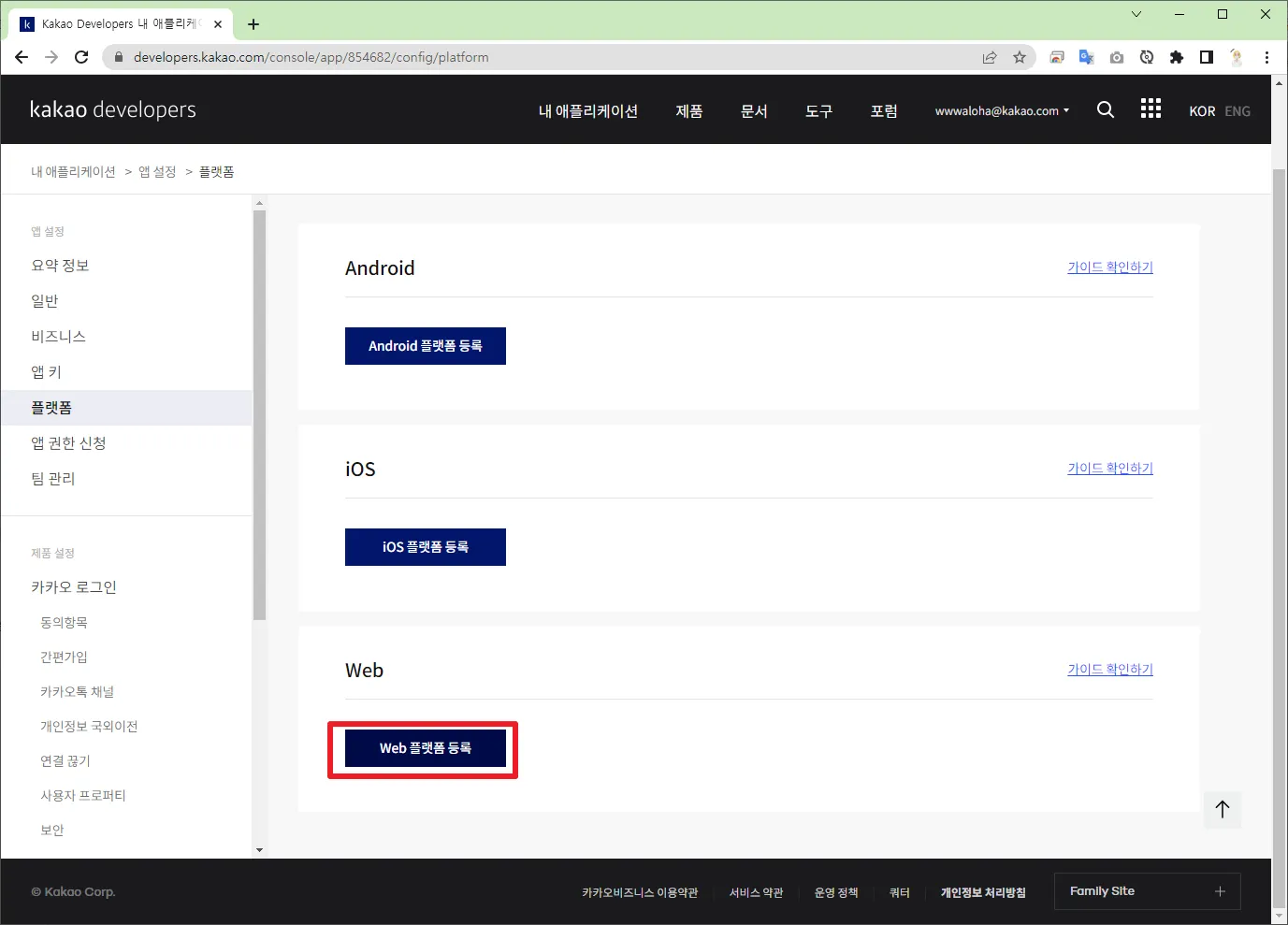Open the tab search chevron in title bar
Viewport: 1288px width, 925px height.
coord(1136,14)
